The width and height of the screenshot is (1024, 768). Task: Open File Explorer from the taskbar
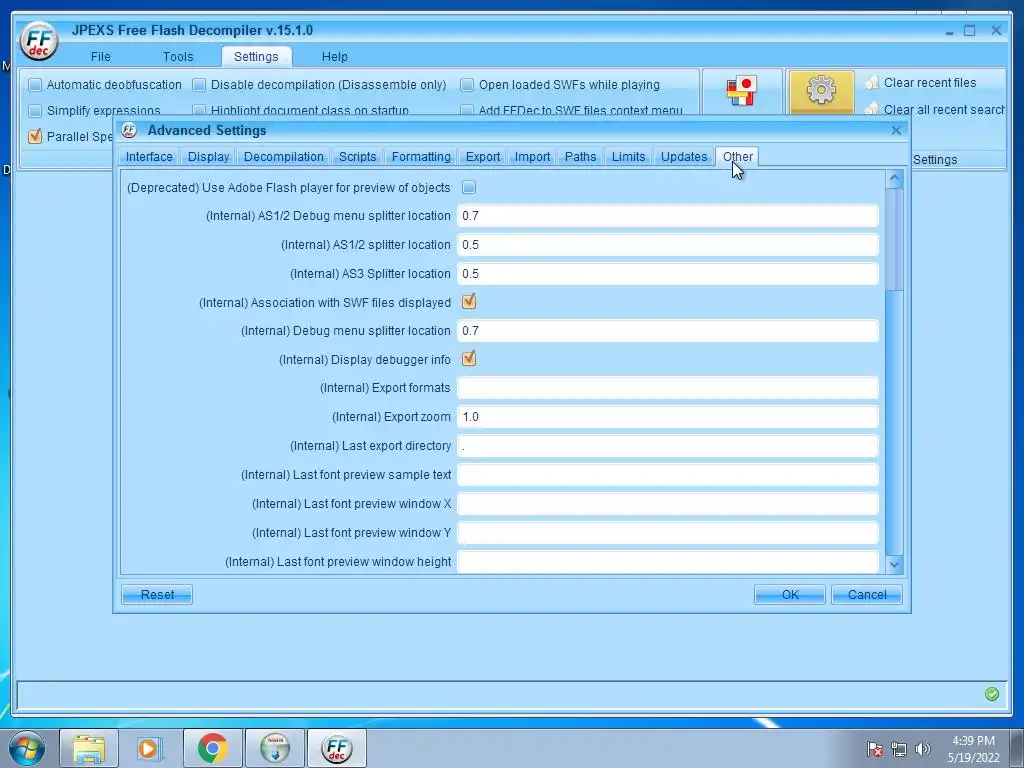coord(89,748)
